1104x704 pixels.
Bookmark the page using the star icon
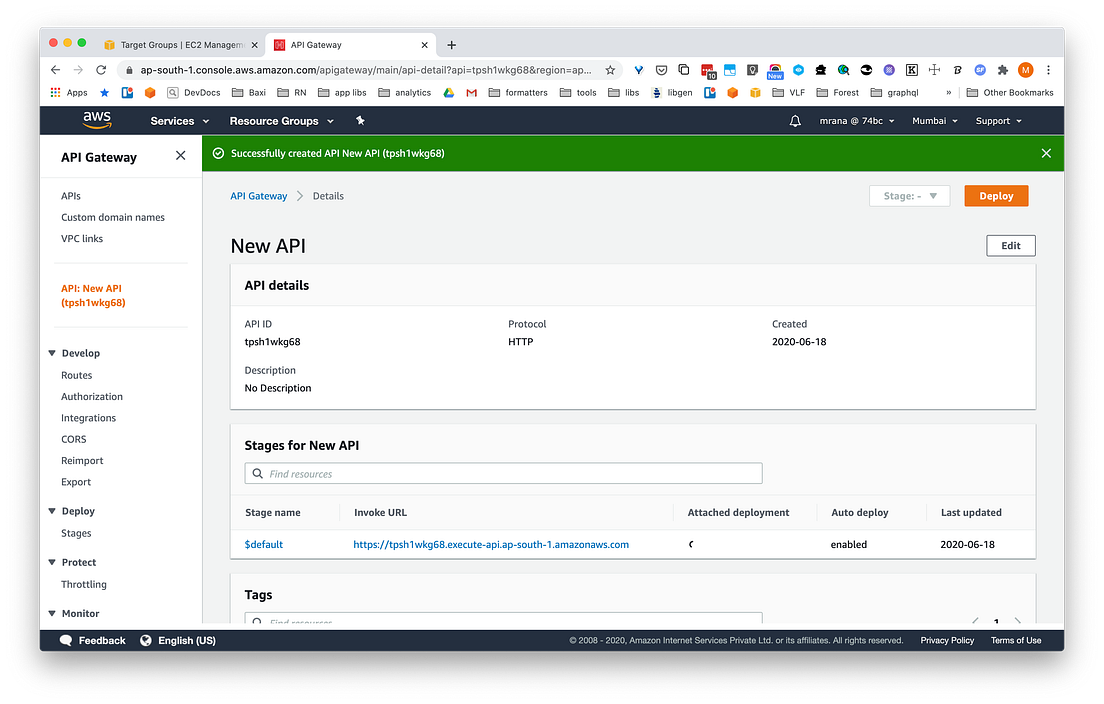coord(609,70)
